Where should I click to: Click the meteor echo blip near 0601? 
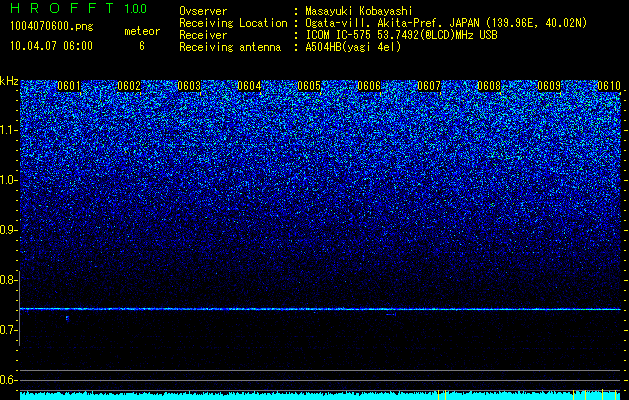(x=67, y=319)
